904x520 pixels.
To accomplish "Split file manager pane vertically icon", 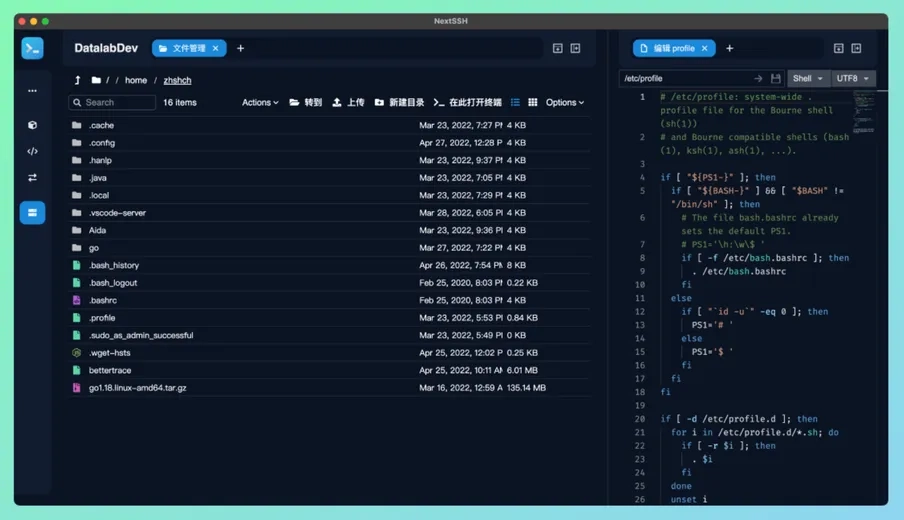I will coord(575,48).
